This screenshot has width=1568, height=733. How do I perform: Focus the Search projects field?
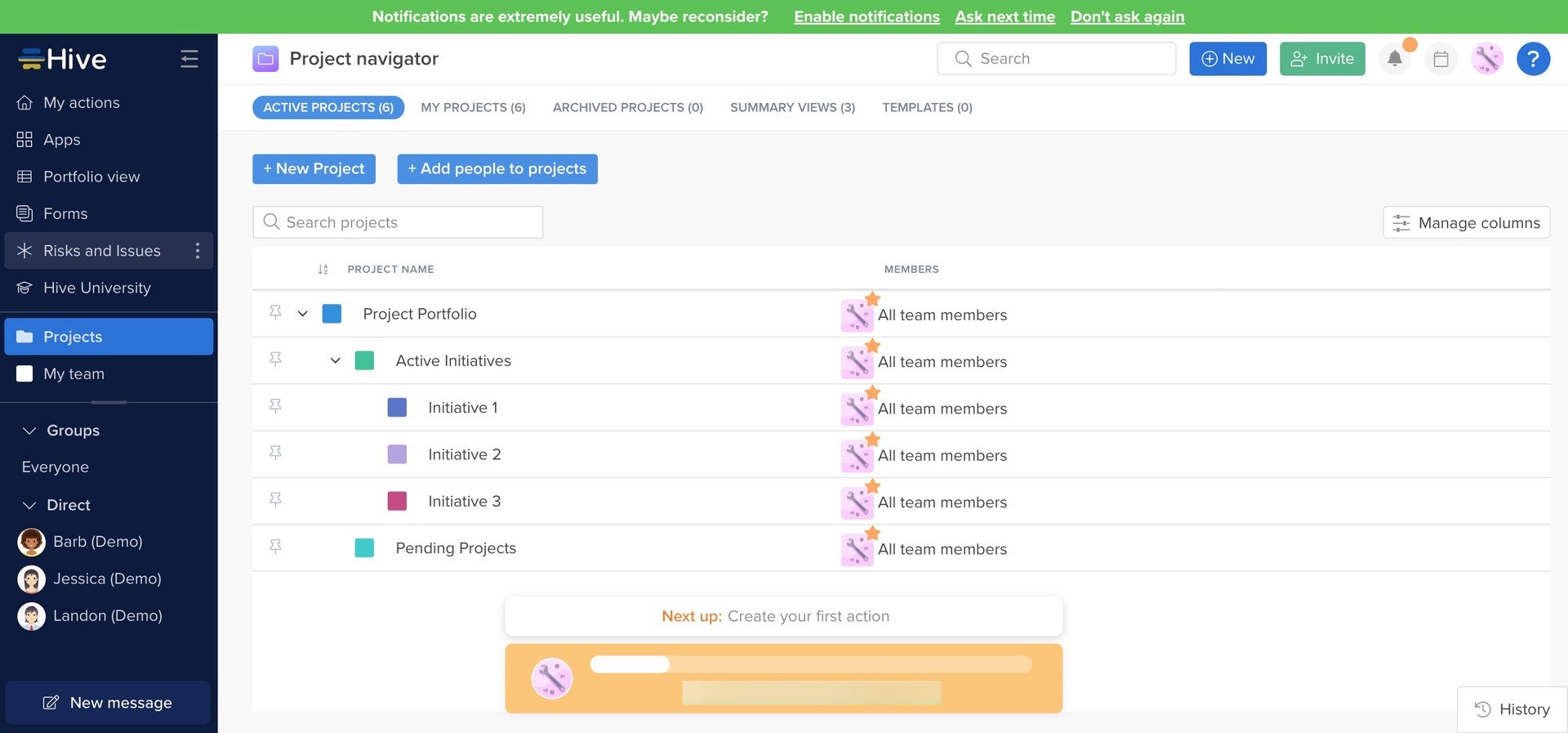click(x=398, y=222)
